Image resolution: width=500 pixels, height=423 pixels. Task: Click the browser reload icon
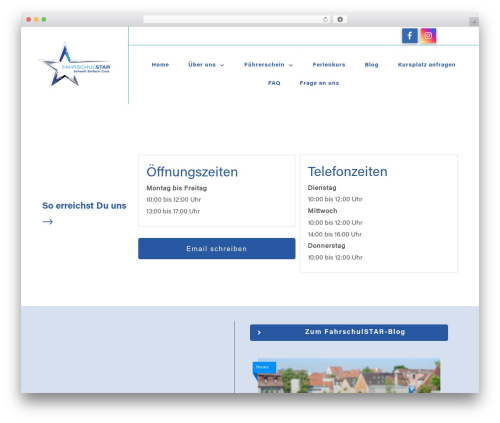(325, 20)
